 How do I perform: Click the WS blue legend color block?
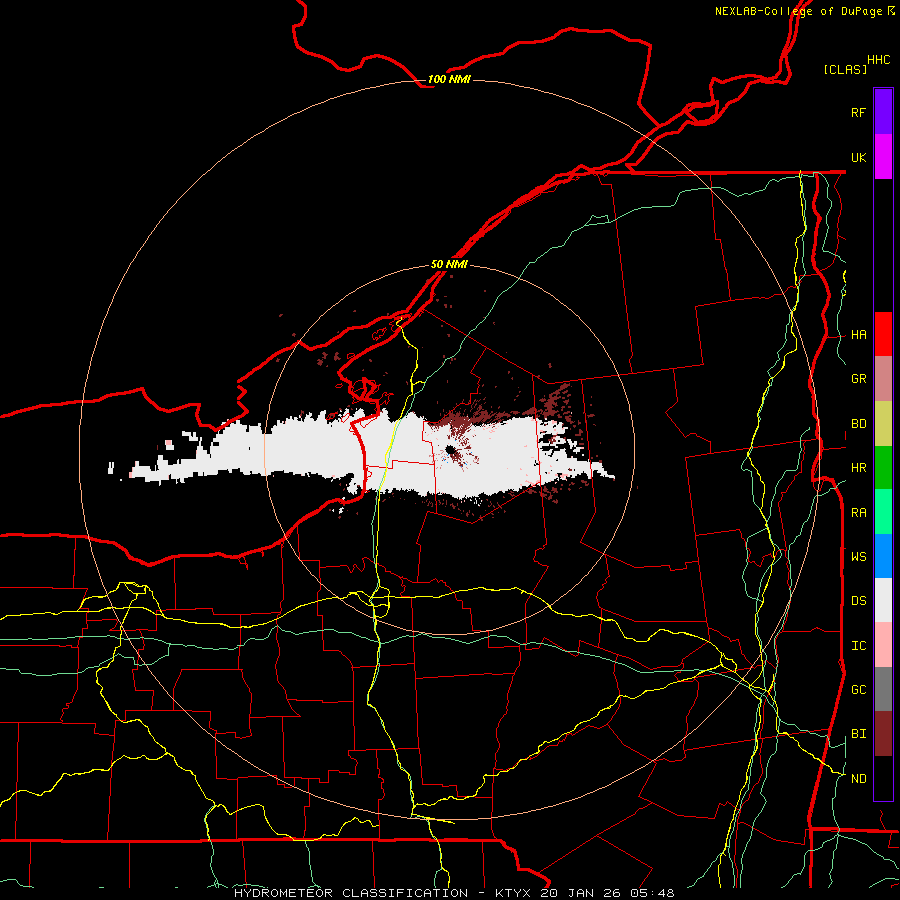tap(883, 556)
